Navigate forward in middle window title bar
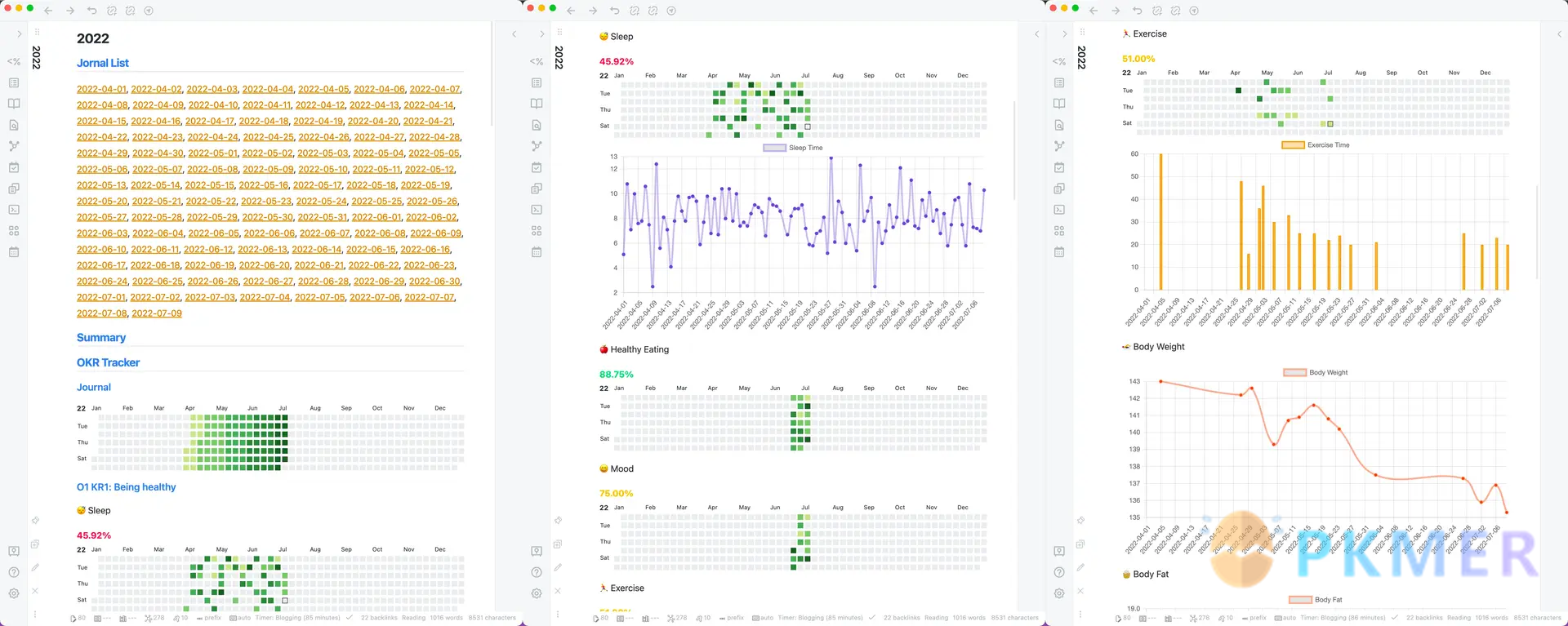Image resolution: width=1568 pixels, height=626 pixels. click(593, 11)
